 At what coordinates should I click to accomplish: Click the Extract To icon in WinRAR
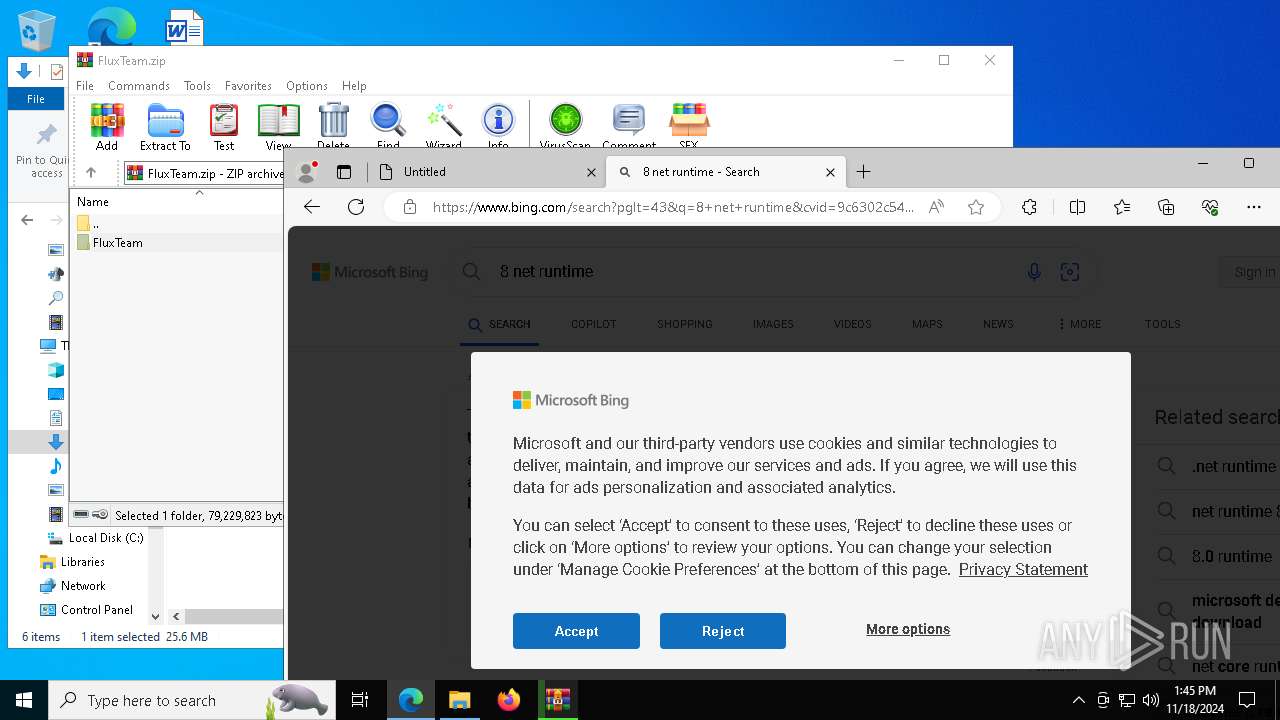tap(165, 126)
